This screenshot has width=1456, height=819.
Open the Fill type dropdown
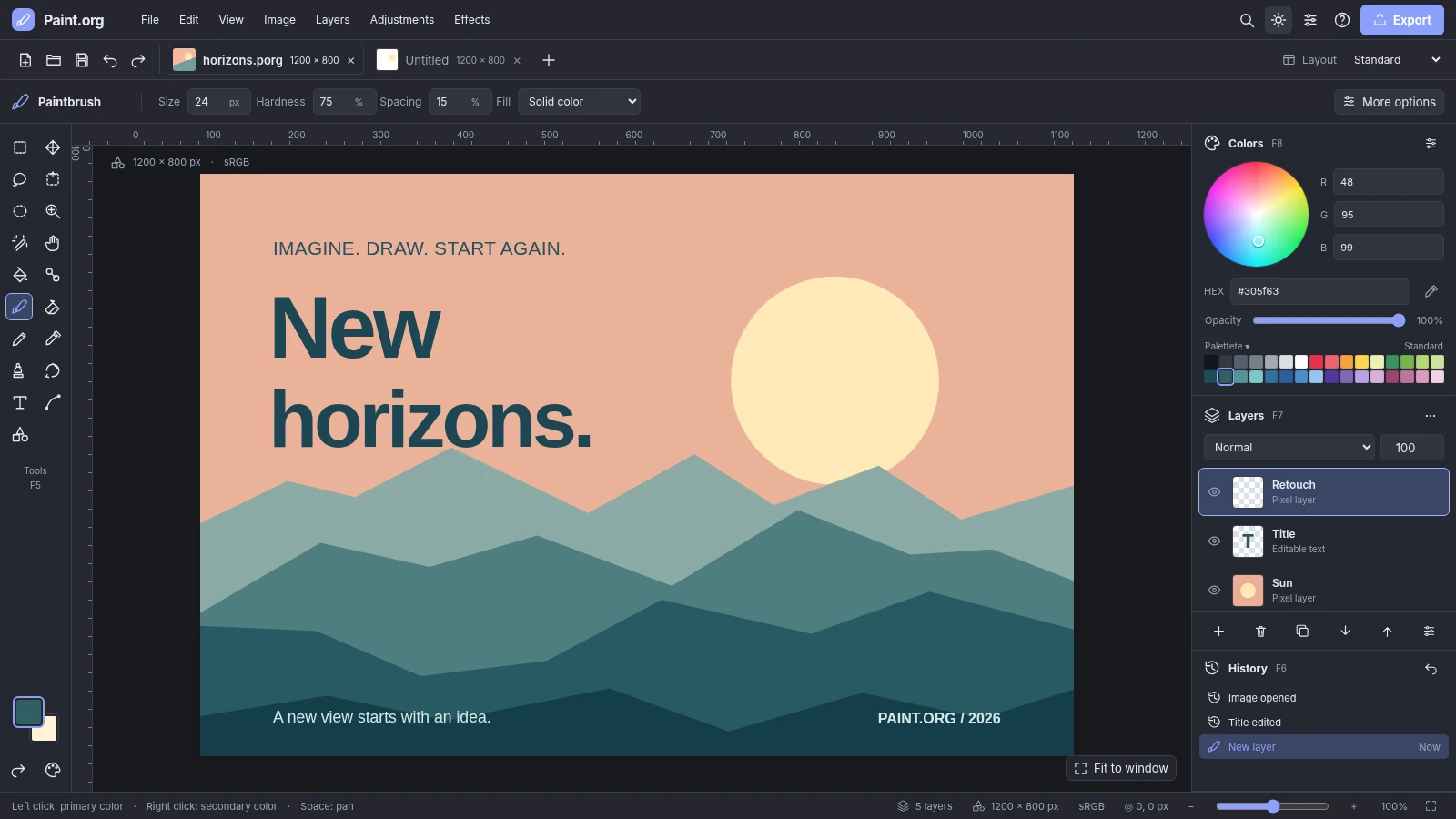pos(579,102)
